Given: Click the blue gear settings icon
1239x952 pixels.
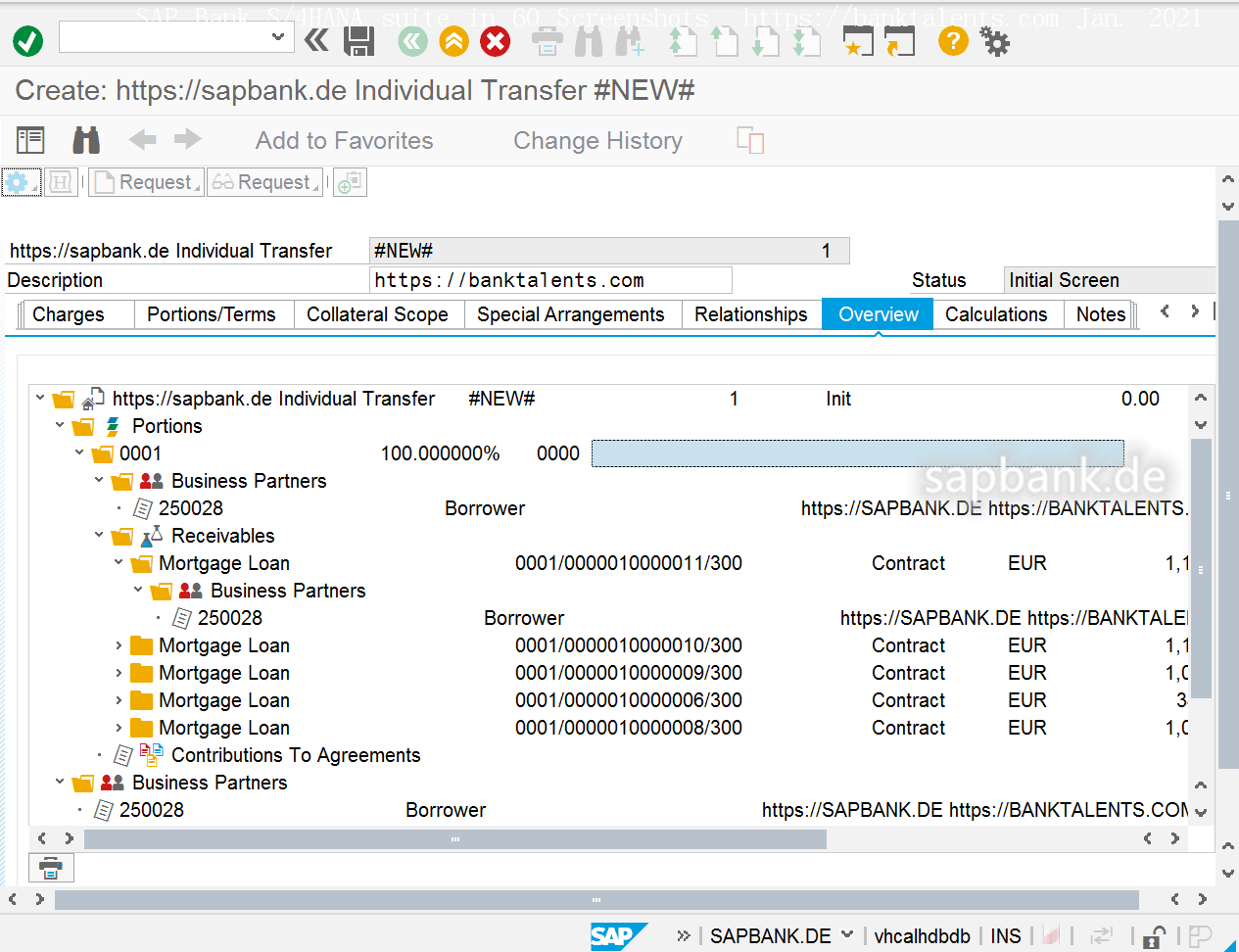Looking at the screenshot, I should pyautogui.click(x=21, y=182).
